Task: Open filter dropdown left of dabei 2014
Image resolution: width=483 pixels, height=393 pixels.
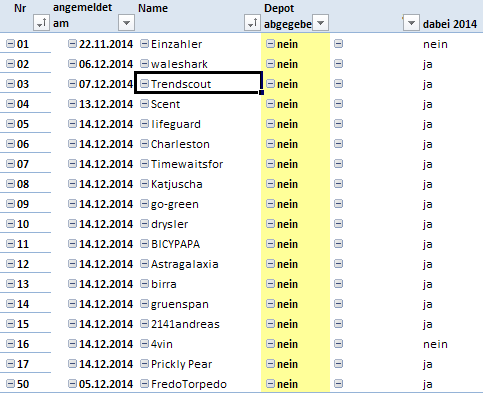Action: (x=411, y=23)
